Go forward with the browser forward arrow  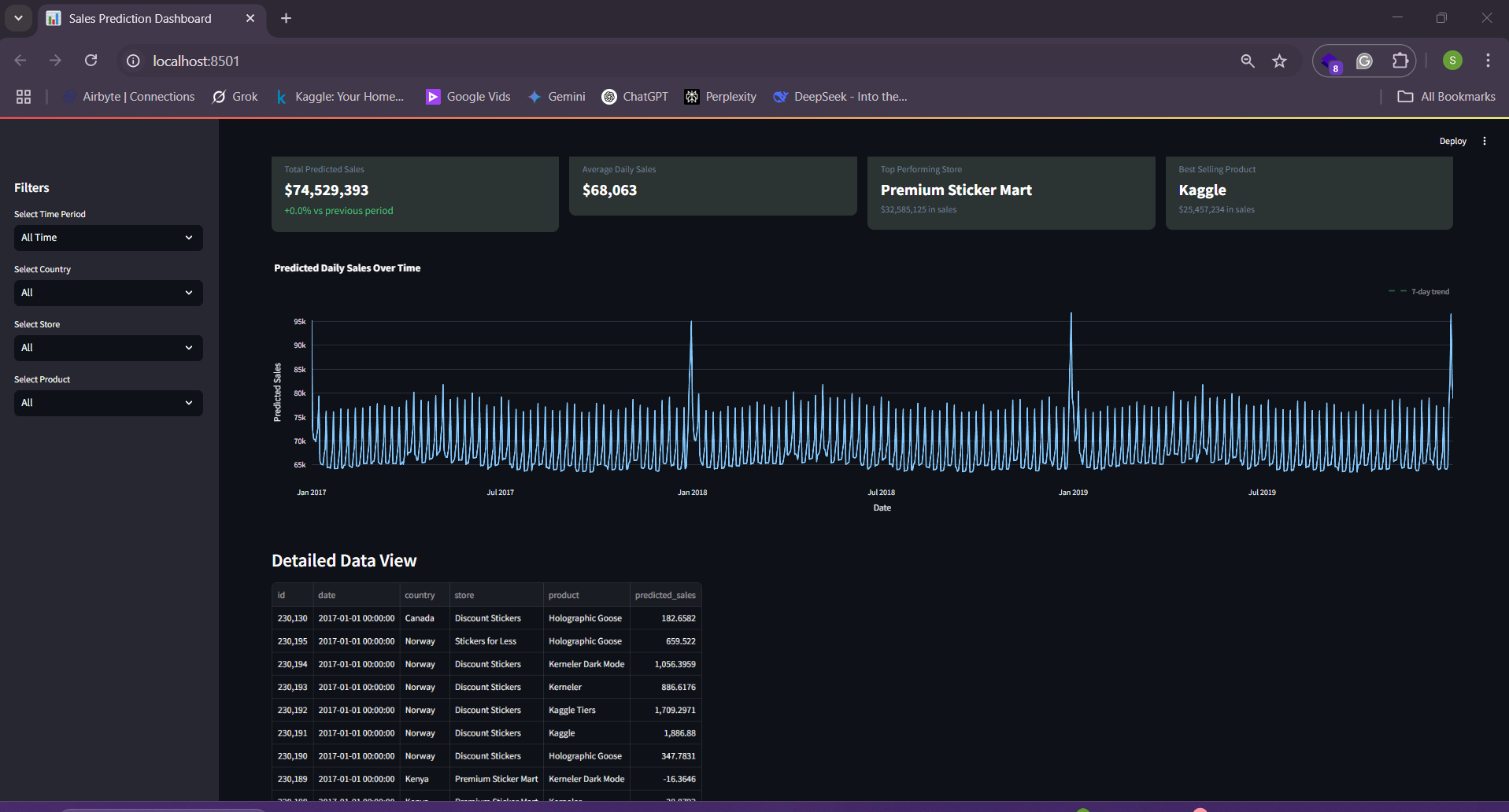coord(55,61)
